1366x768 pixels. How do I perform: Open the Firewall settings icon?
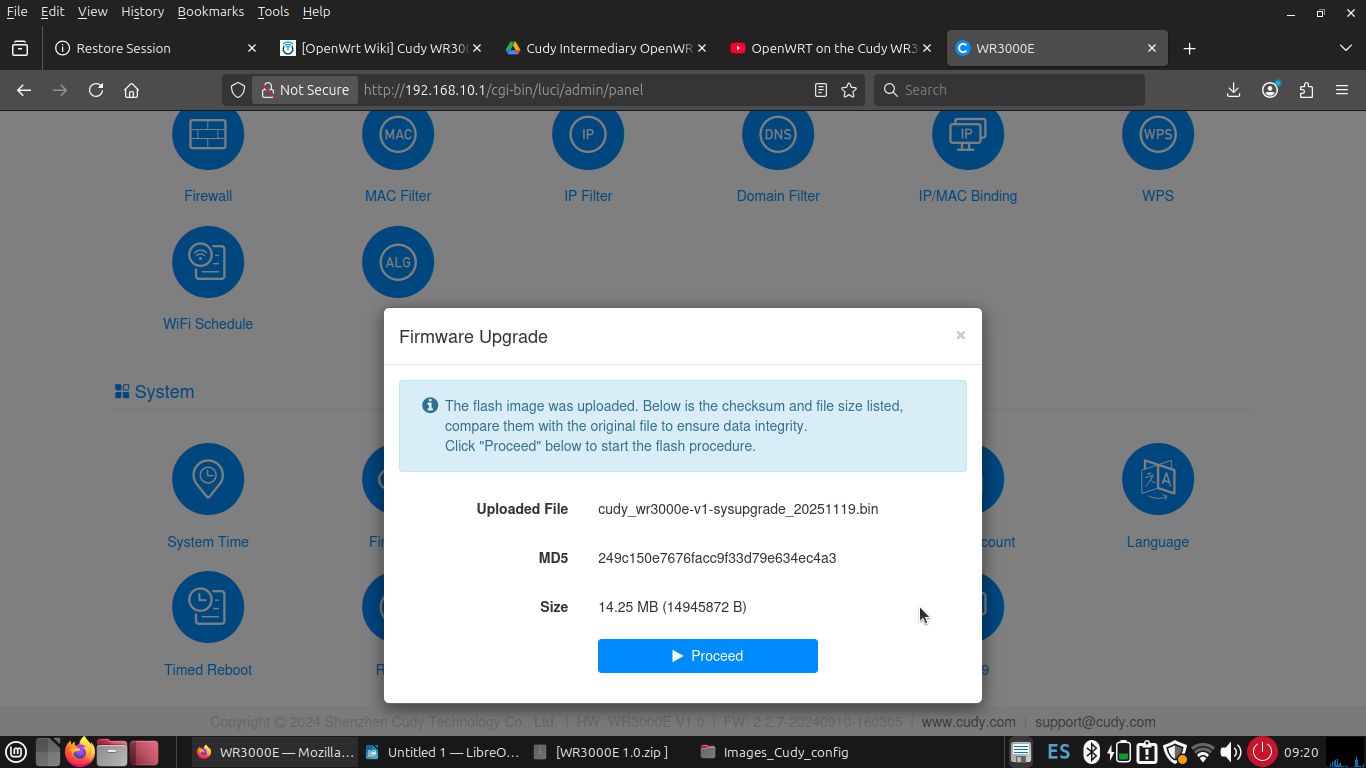[x=208, y=135]
